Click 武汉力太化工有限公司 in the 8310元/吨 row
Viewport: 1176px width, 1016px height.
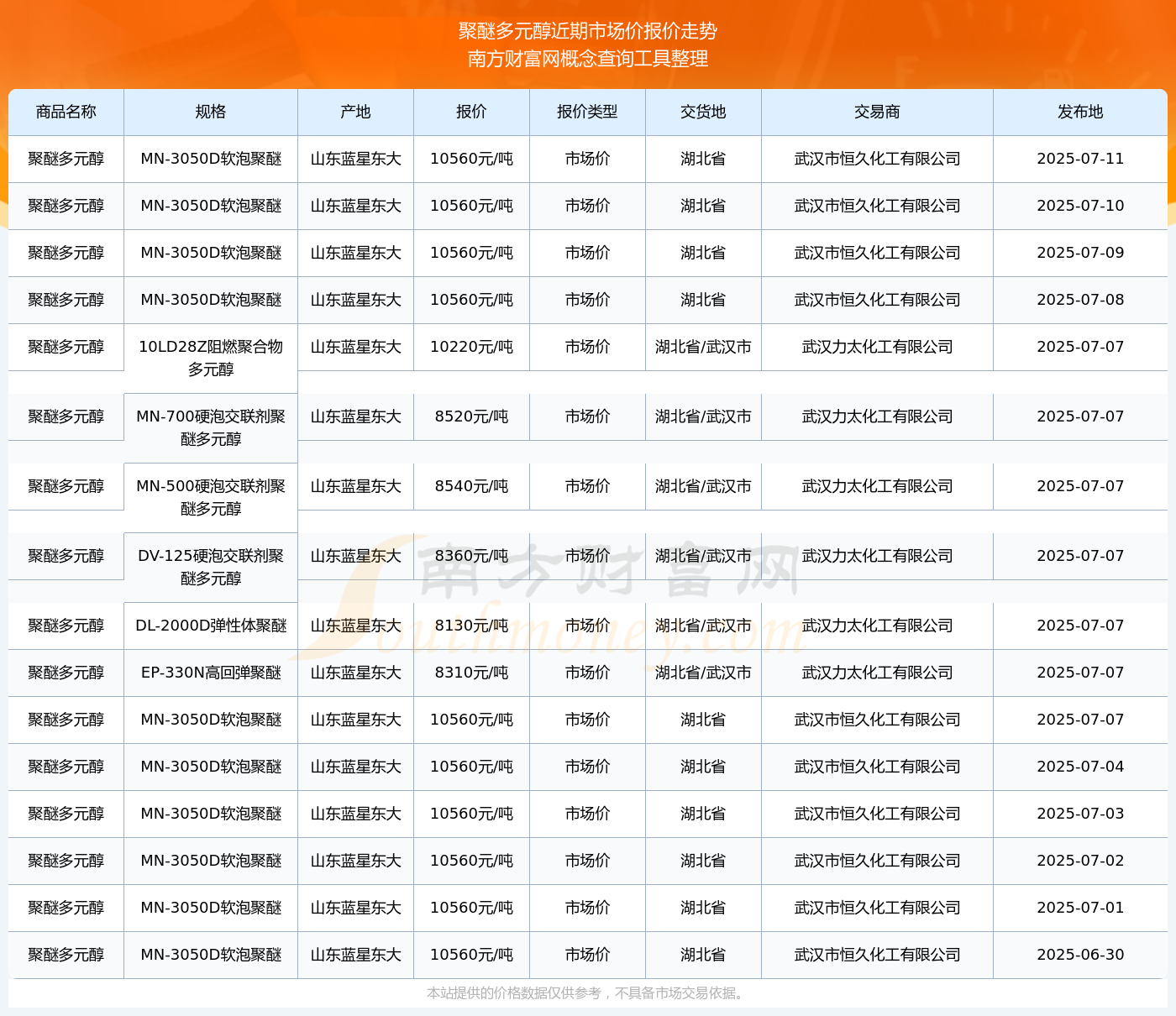pyautogui.click(x=878, y=673)
